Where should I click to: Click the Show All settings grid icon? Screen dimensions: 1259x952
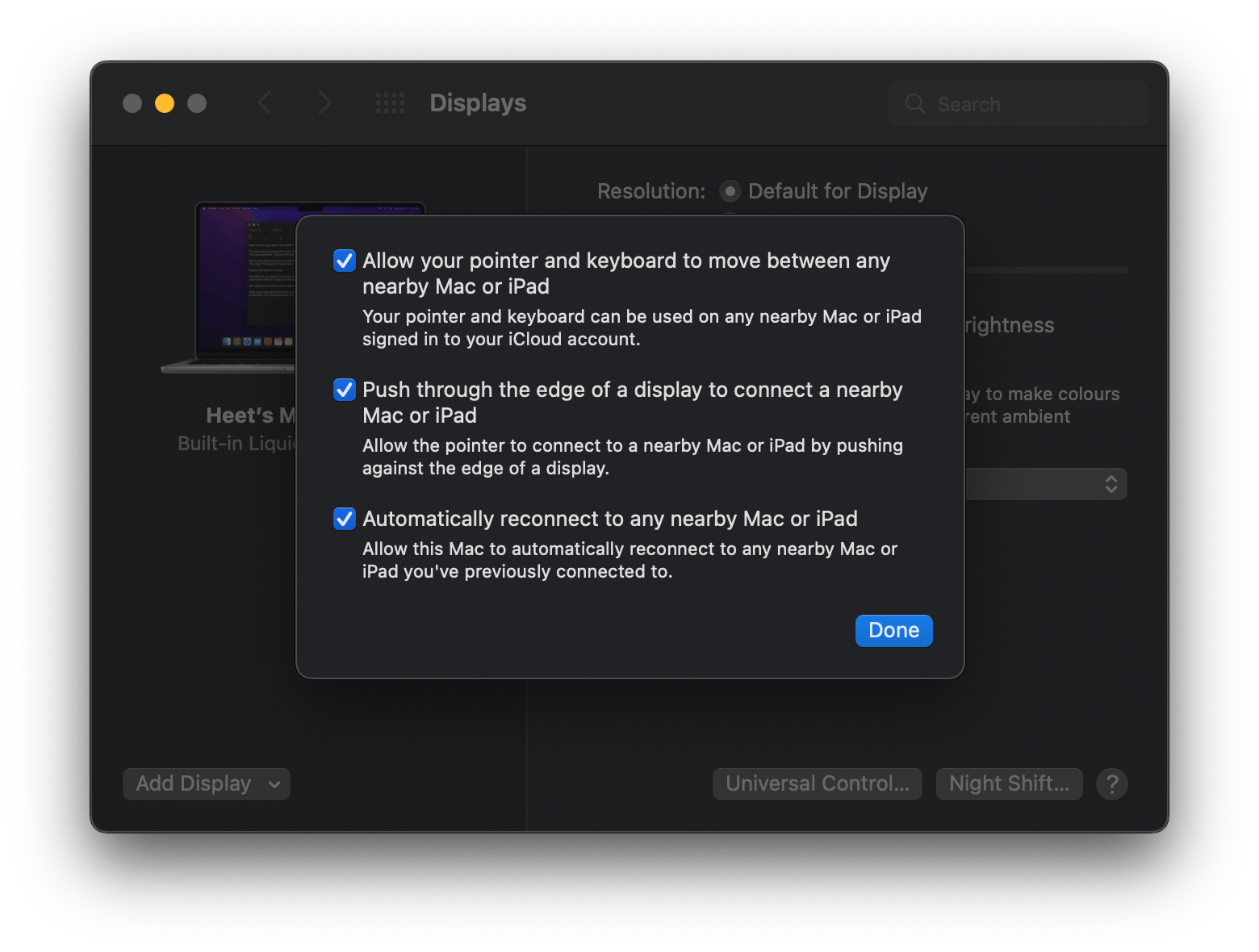pos(390,102)
